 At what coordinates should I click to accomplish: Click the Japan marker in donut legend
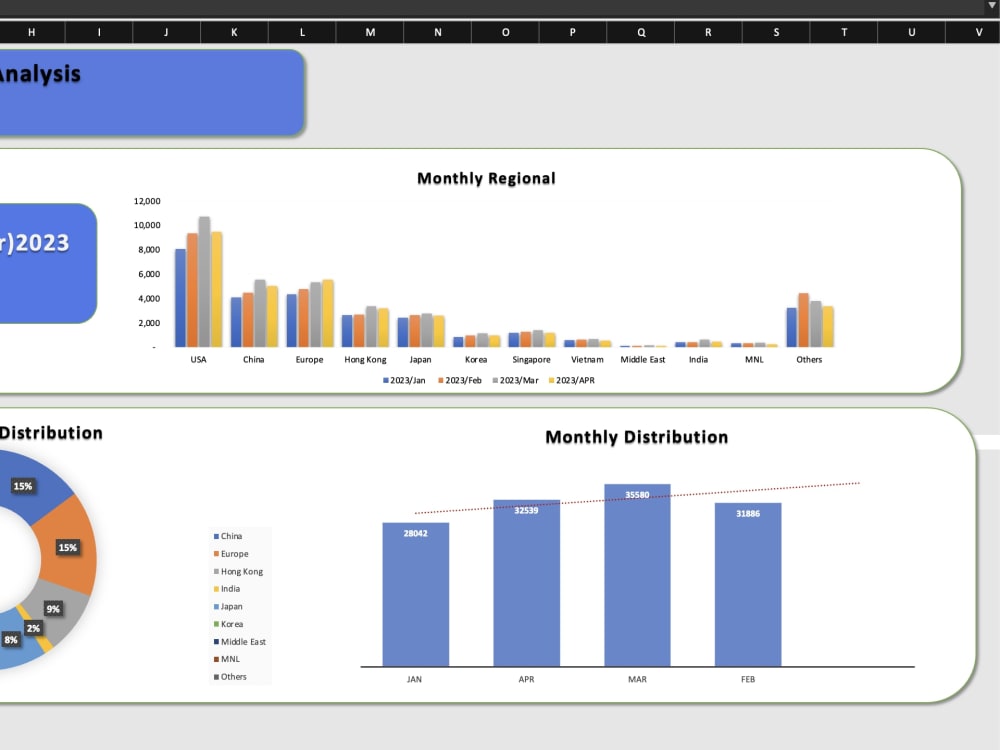(x=216, y=606)
